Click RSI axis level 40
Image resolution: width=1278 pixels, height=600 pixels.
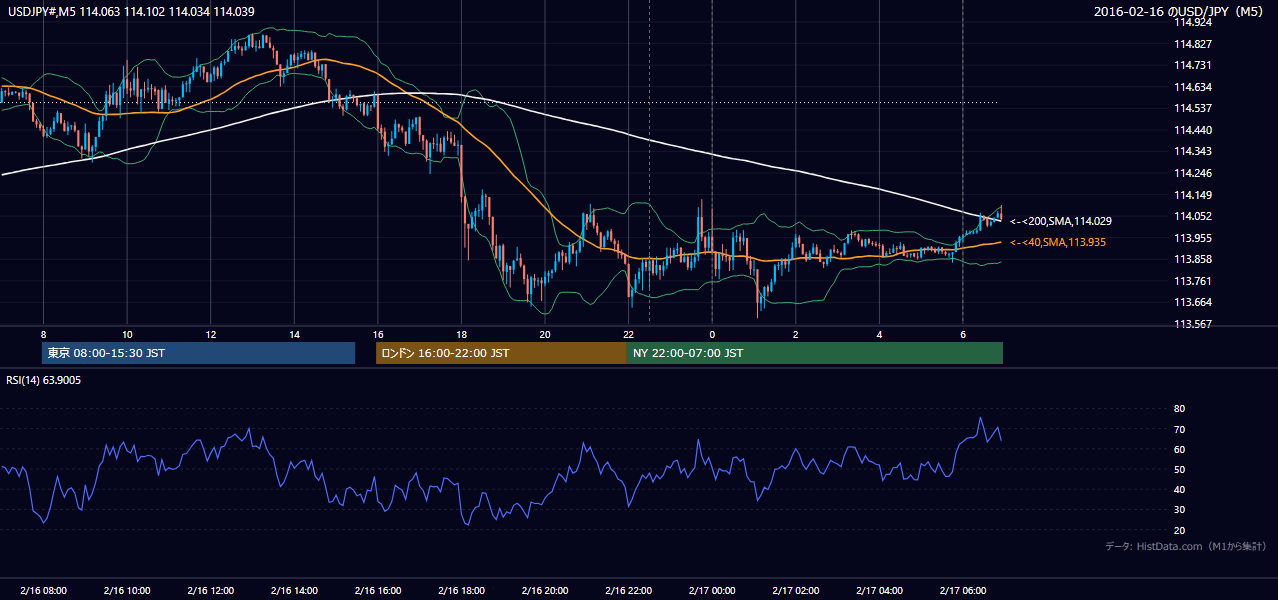pos(1180,489)
